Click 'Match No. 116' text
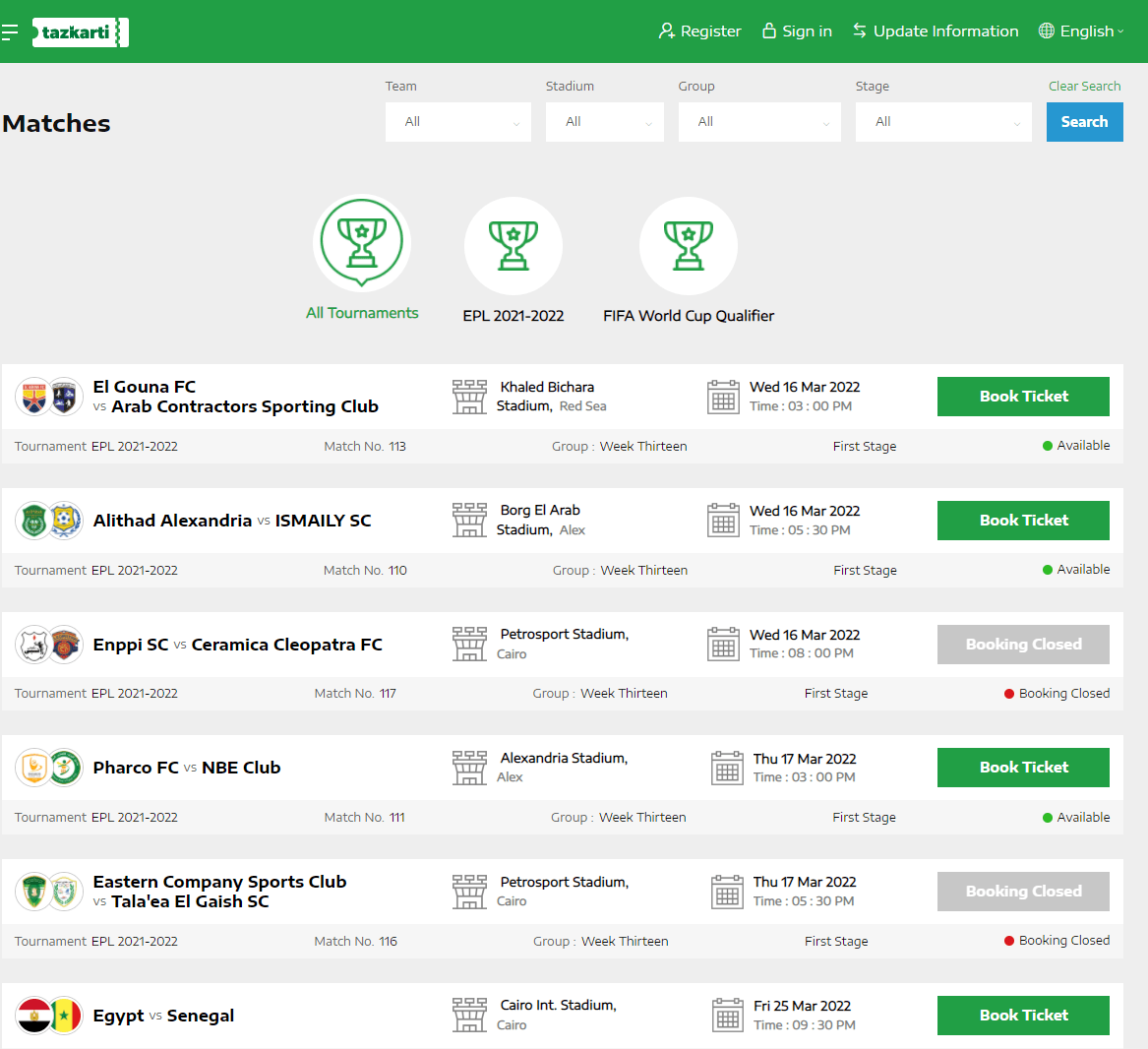The width and height of the screenshot is (1148, 1049). pyautogui.click(x=355, y=941)
